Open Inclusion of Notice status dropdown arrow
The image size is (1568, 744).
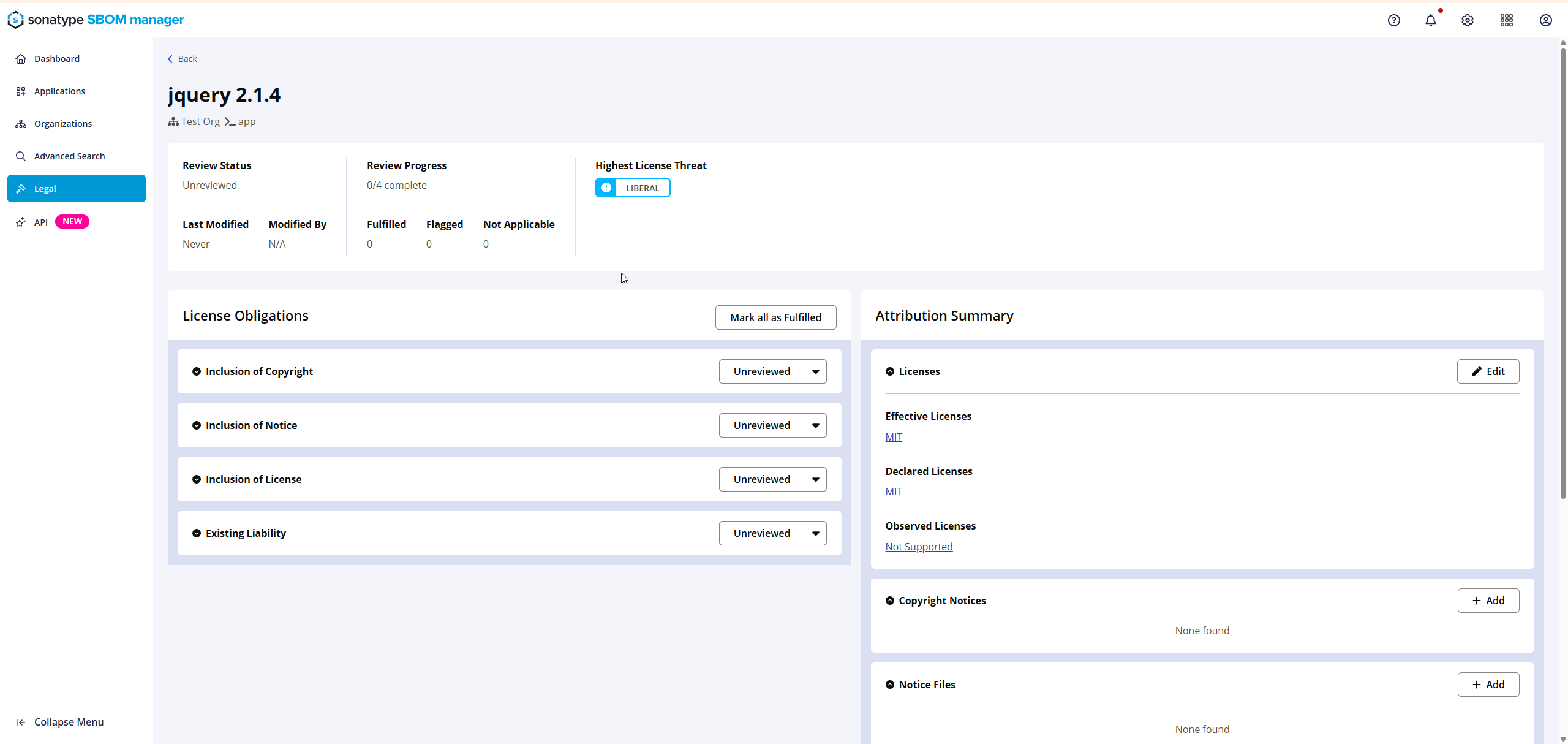pyautogui.click(x=816, y=425)
